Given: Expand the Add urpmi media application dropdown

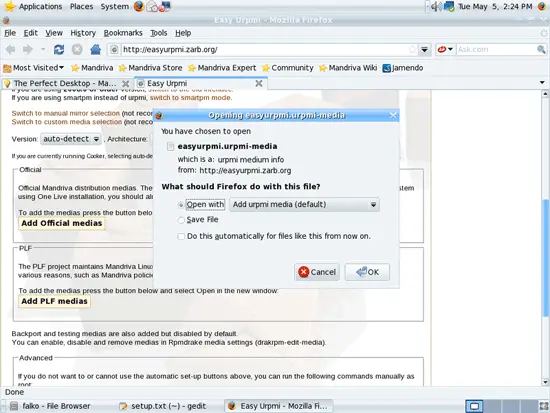Looking at the screenshot, I should pos(304,204).
